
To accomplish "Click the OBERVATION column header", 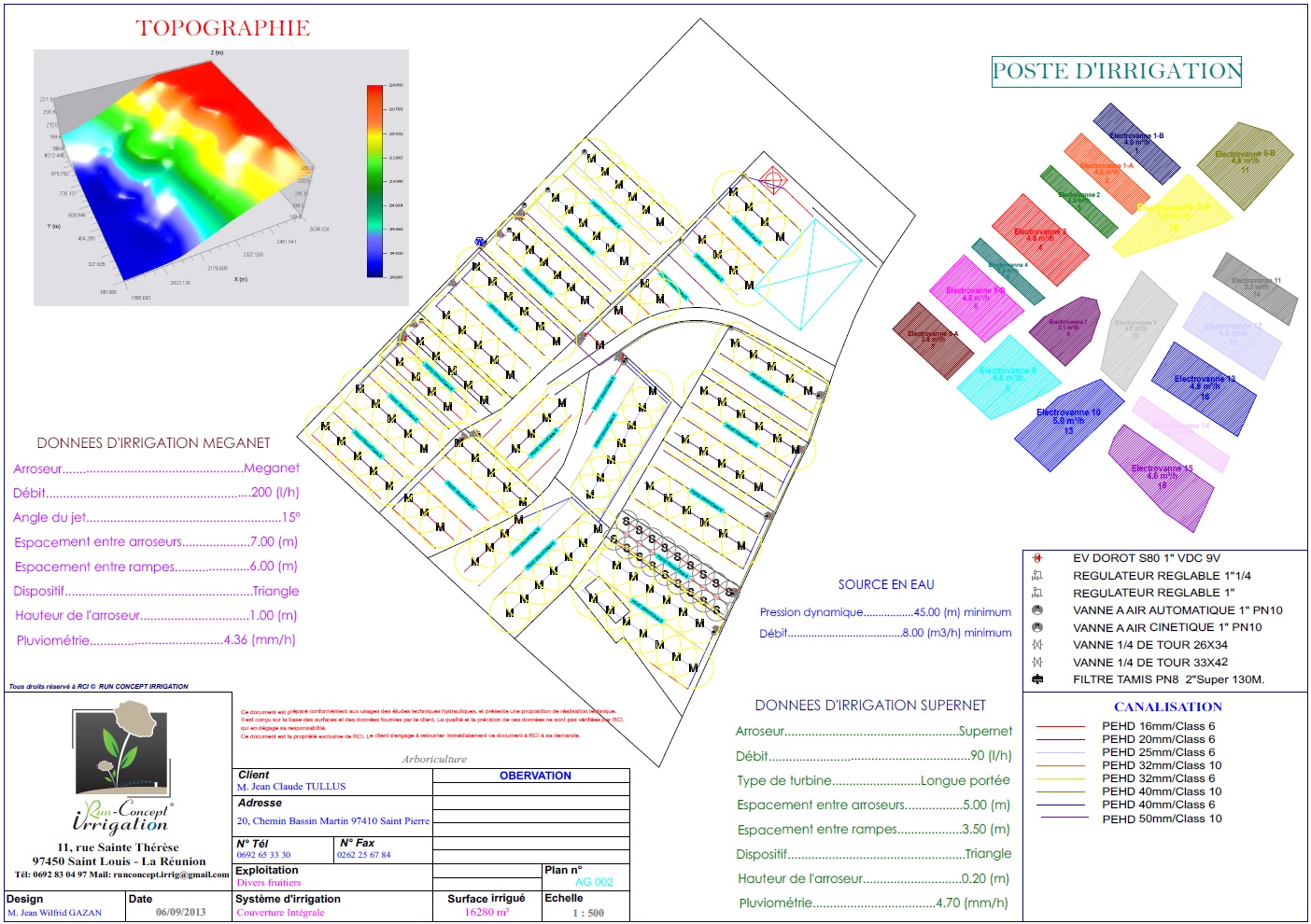I will point(535,776).
